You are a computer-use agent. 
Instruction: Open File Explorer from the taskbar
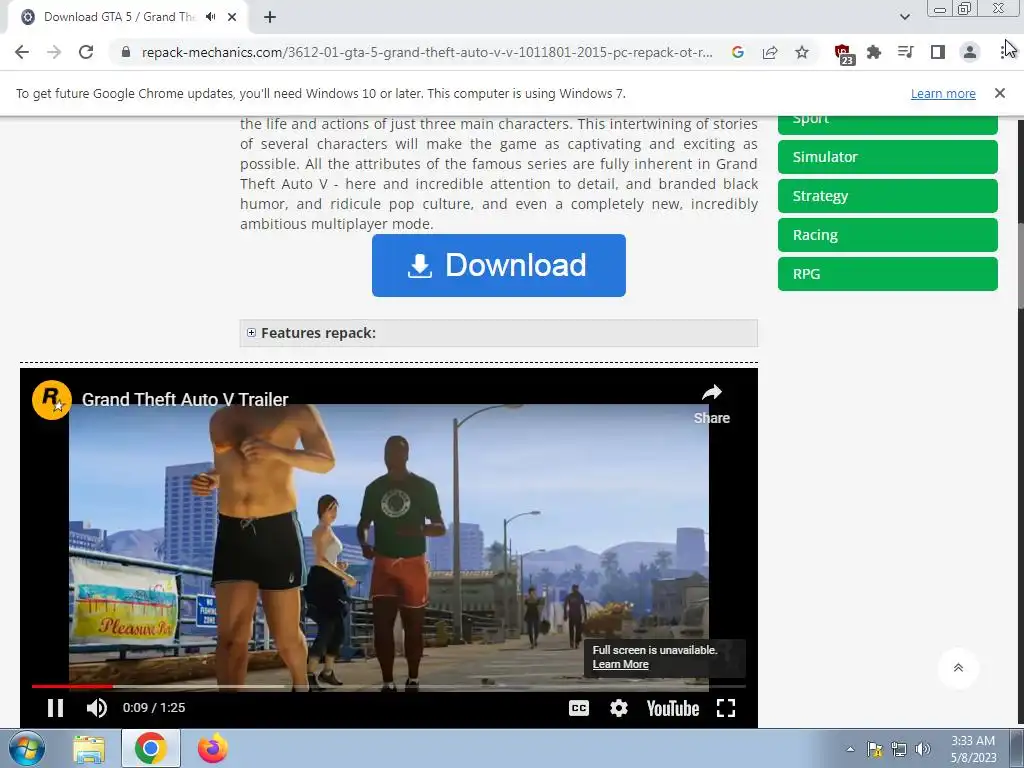click(x=89, y=749)
